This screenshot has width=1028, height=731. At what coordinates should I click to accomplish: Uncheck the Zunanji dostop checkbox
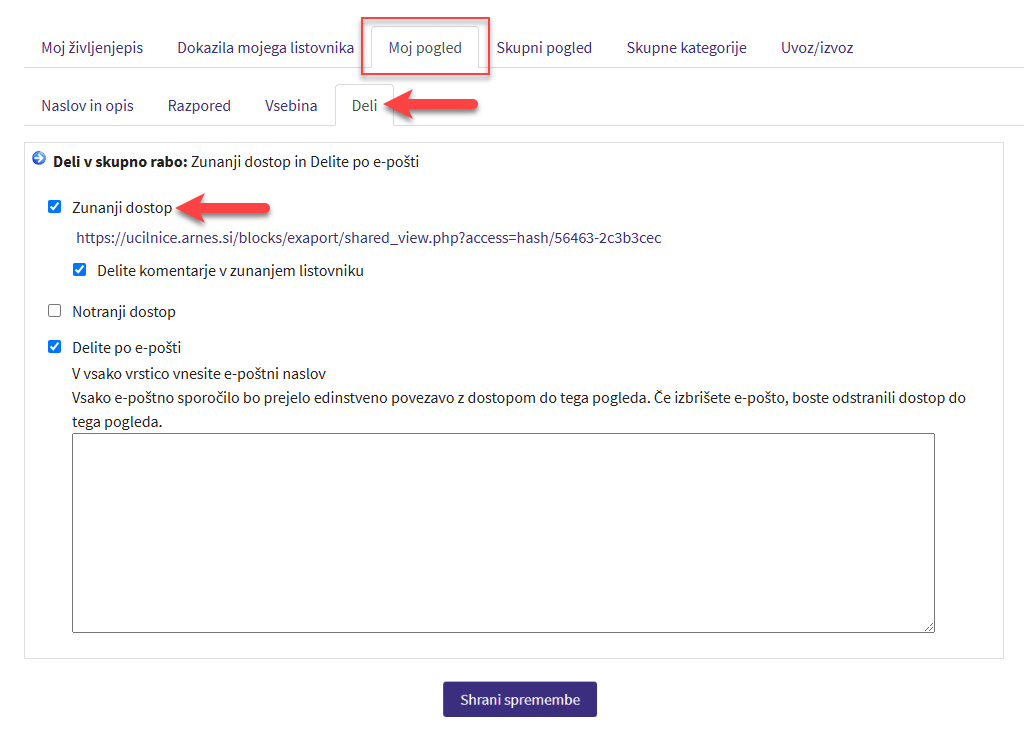pyautogui.click(x=55, y=207)
